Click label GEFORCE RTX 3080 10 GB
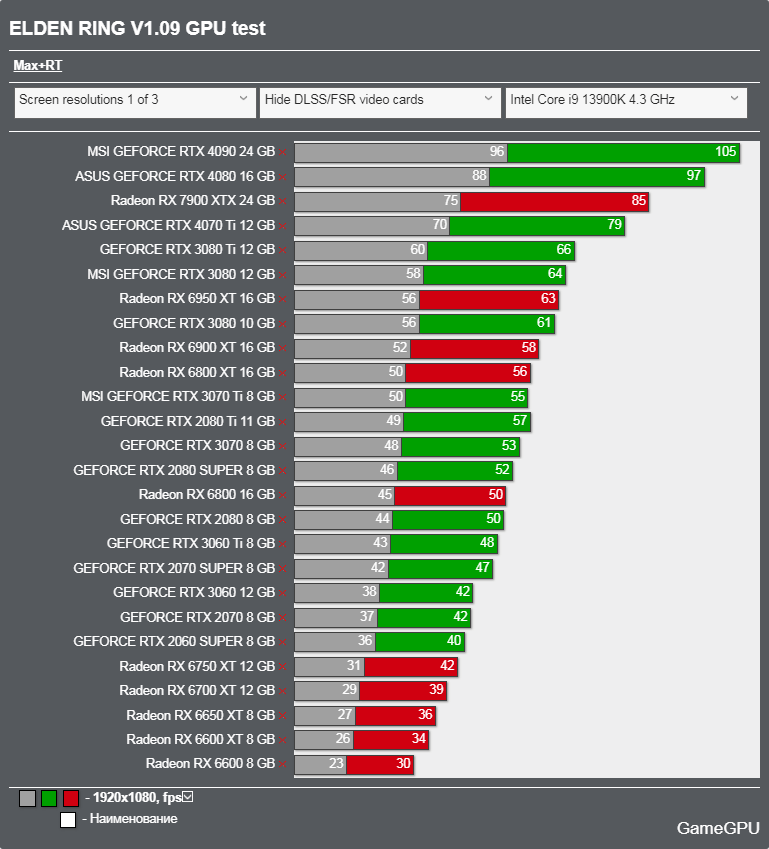The width and height of the screenshot is (769, 849). tap(194, 323)
